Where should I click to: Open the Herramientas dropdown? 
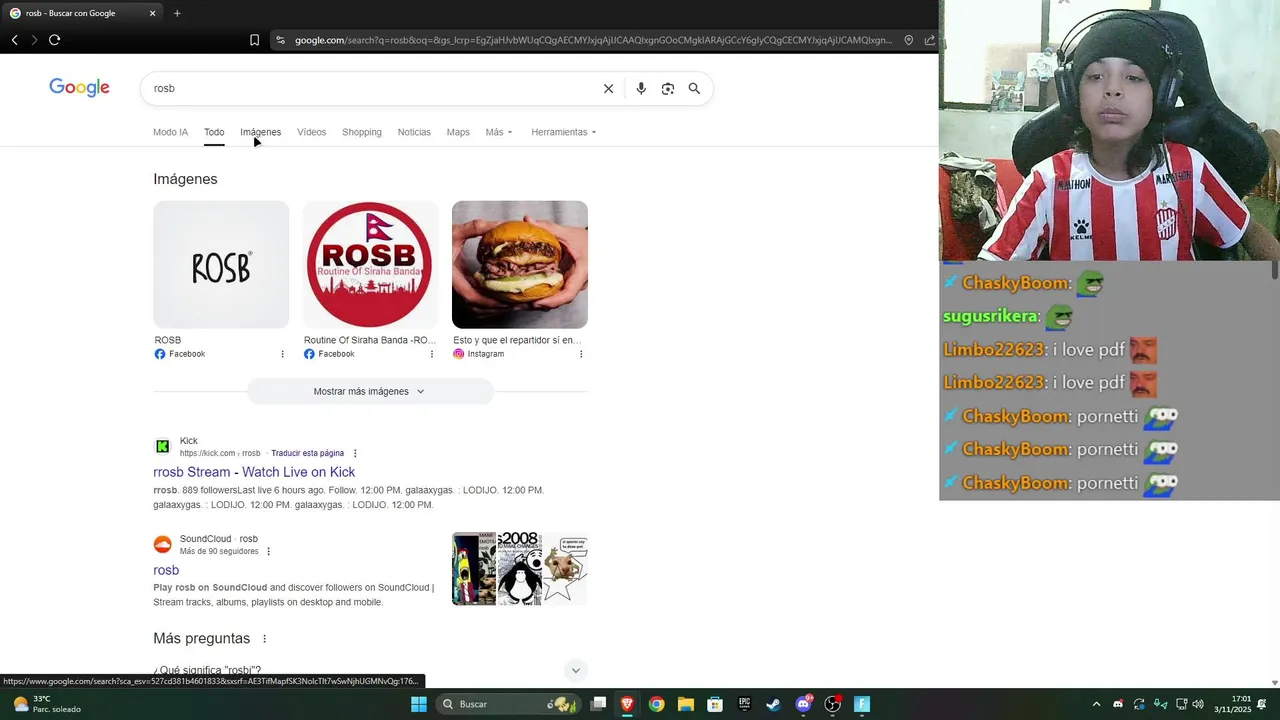pyautogui.click(x=564, y=132)
